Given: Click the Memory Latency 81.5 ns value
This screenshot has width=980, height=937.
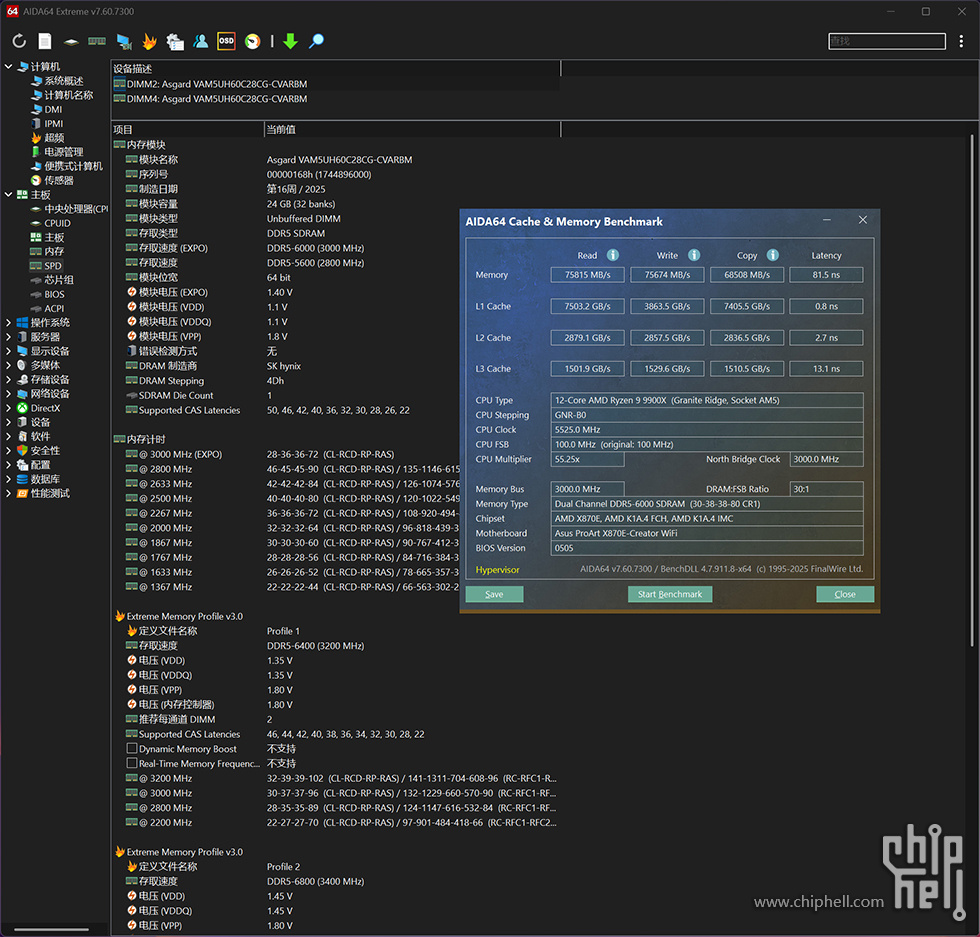Looking at the screenshot, I should pyautogui.click(x=826, y=274).
